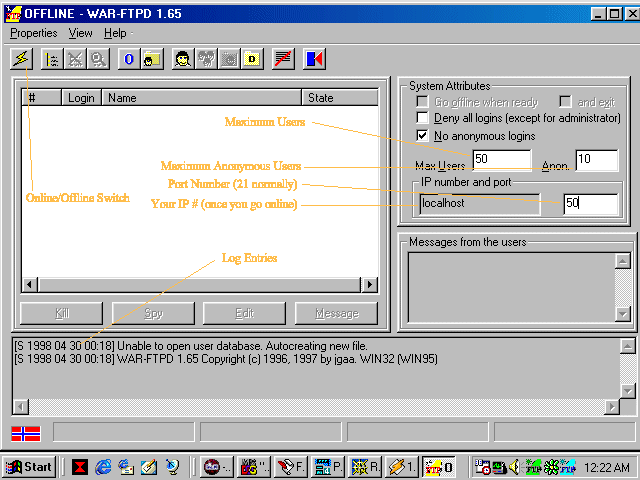Click the taskbar button labeled P
The image size is (640, 480).
(328, 467)
